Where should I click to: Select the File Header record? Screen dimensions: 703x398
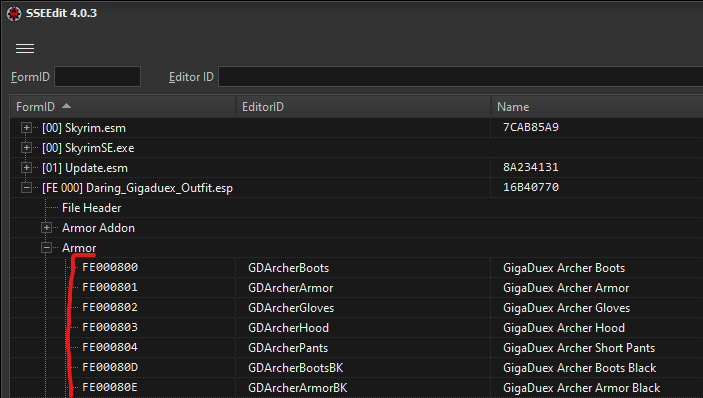[91, 208]
